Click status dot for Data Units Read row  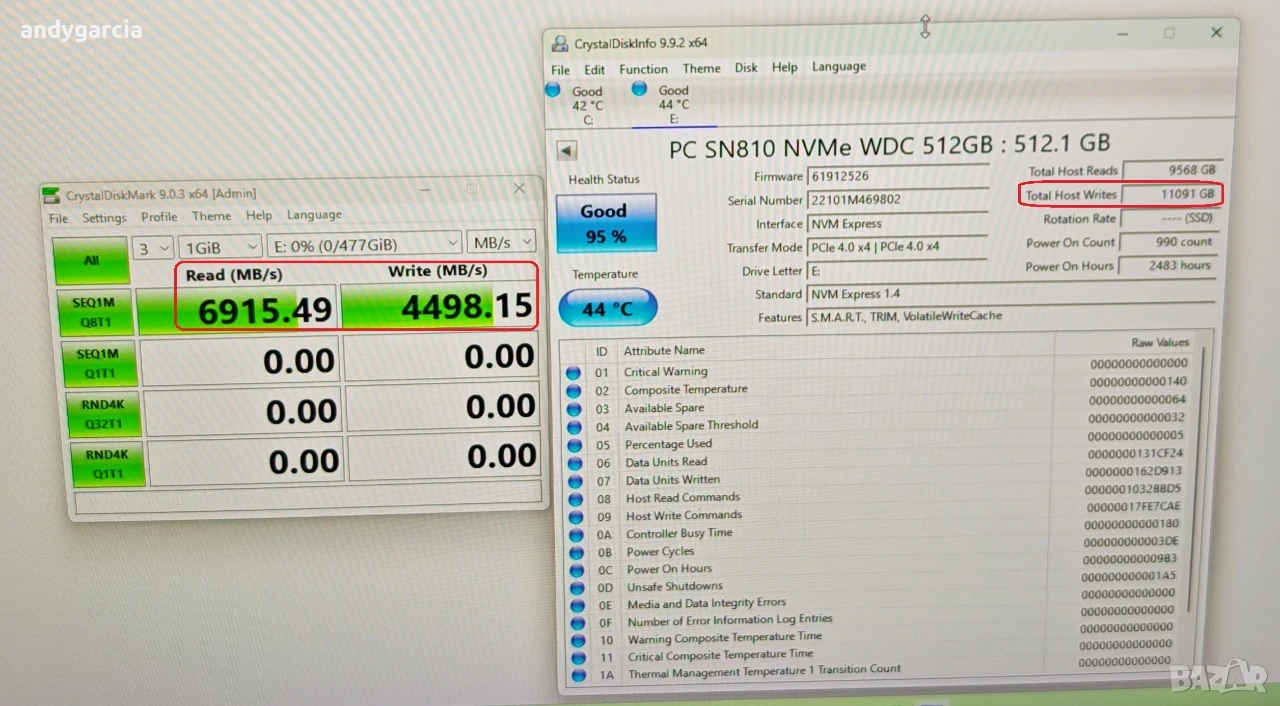(575, 463)
